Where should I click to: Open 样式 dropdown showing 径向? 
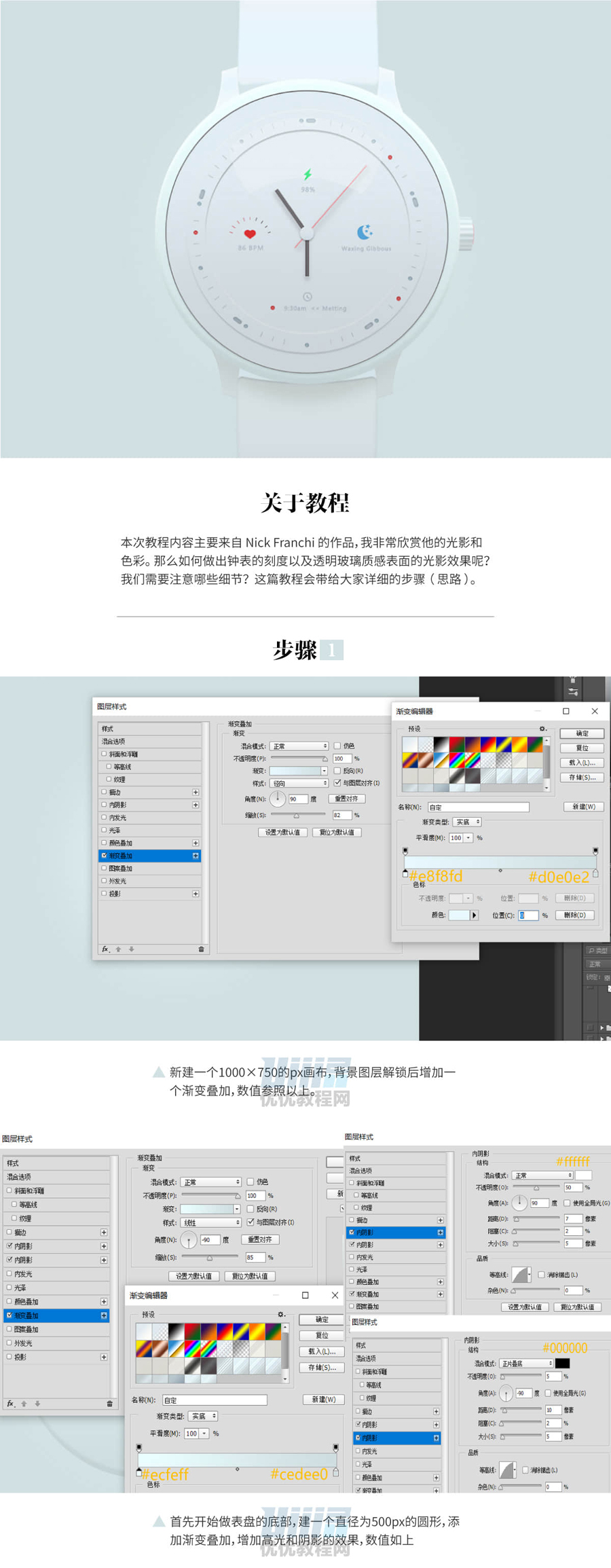299,783
